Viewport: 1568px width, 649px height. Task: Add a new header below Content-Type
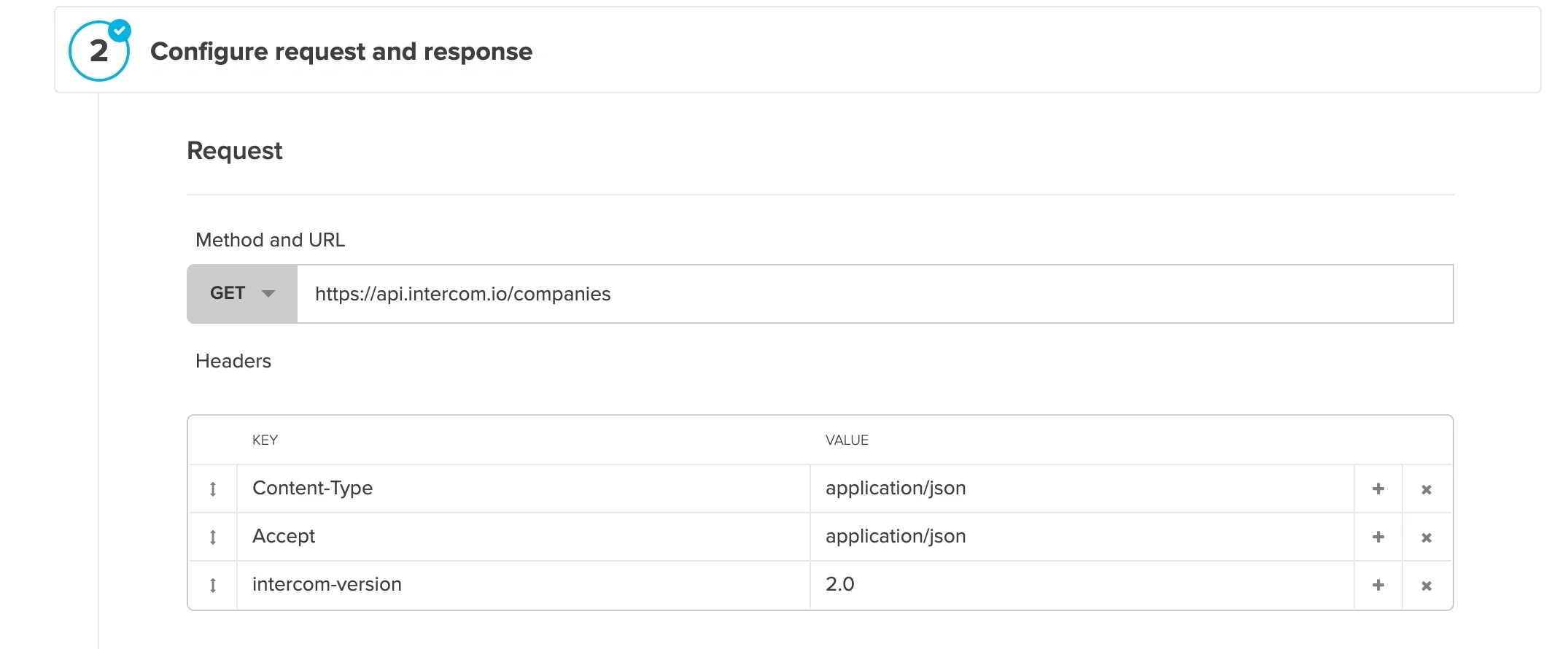[1378, 489]
